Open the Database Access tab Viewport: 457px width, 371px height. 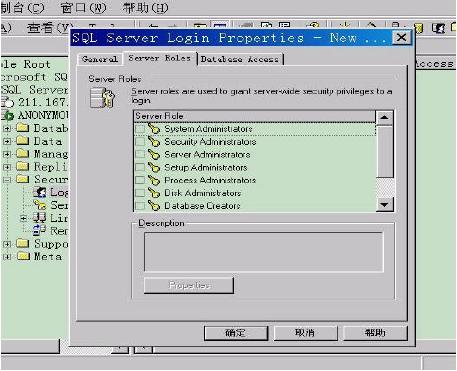240,59
